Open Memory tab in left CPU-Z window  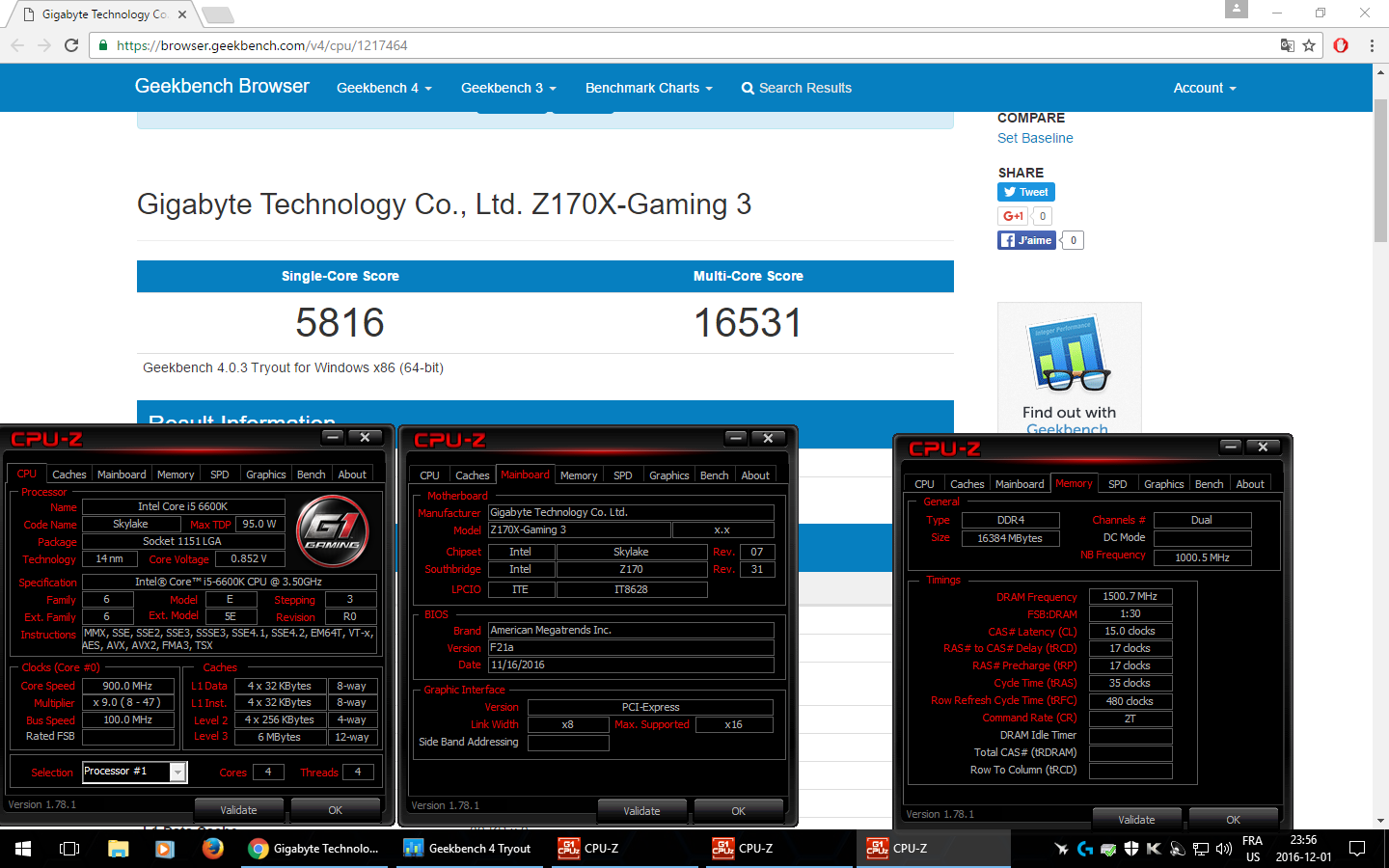pyautogui.click(x=176, y=475)
